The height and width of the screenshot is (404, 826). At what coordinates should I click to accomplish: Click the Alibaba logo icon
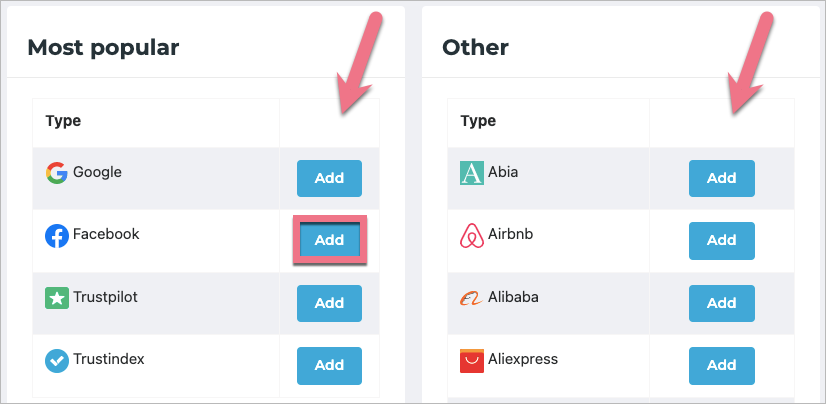point(471,298)
